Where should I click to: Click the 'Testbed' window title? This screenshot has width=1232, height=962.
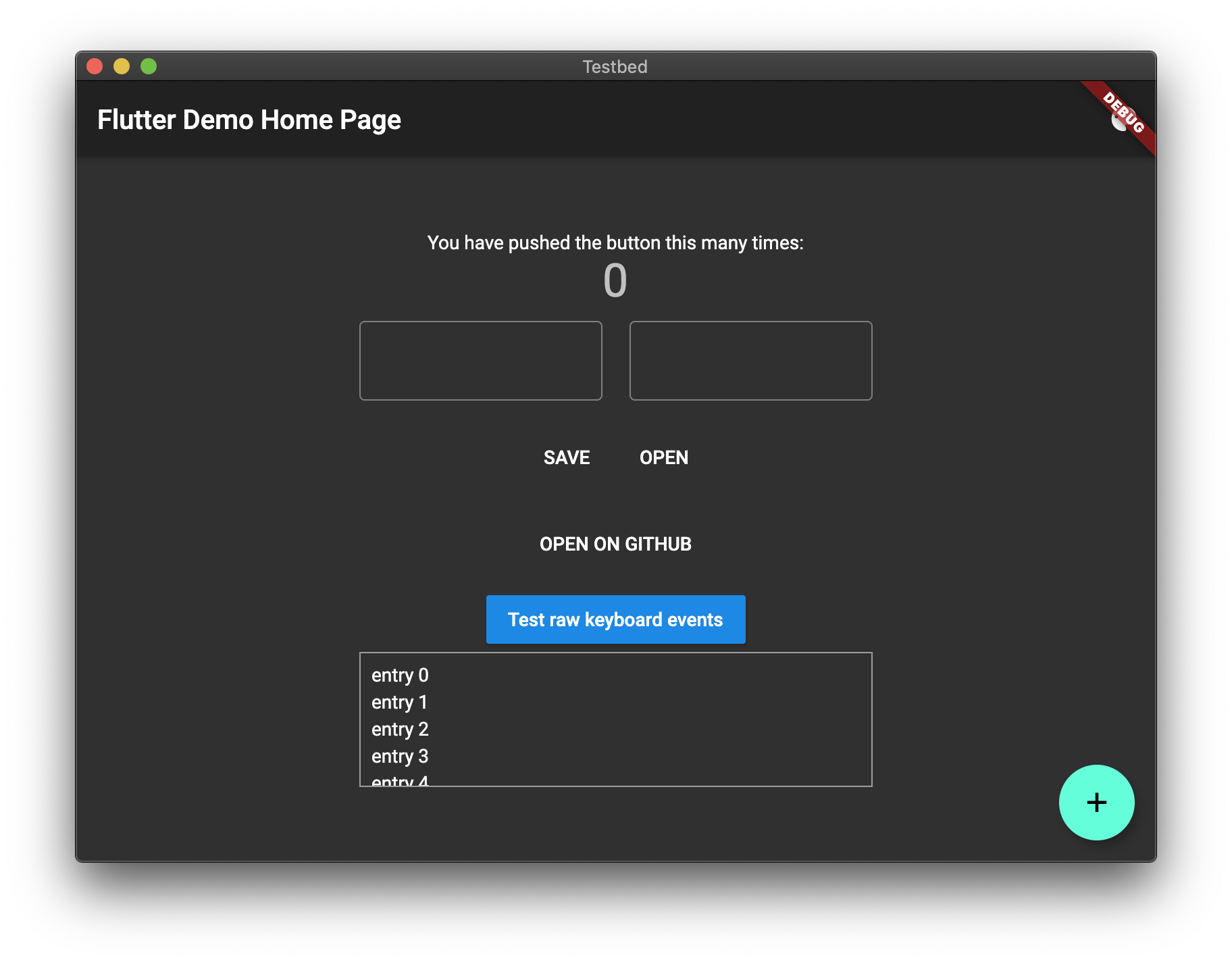pyautogui.click(x=615, y=66)
